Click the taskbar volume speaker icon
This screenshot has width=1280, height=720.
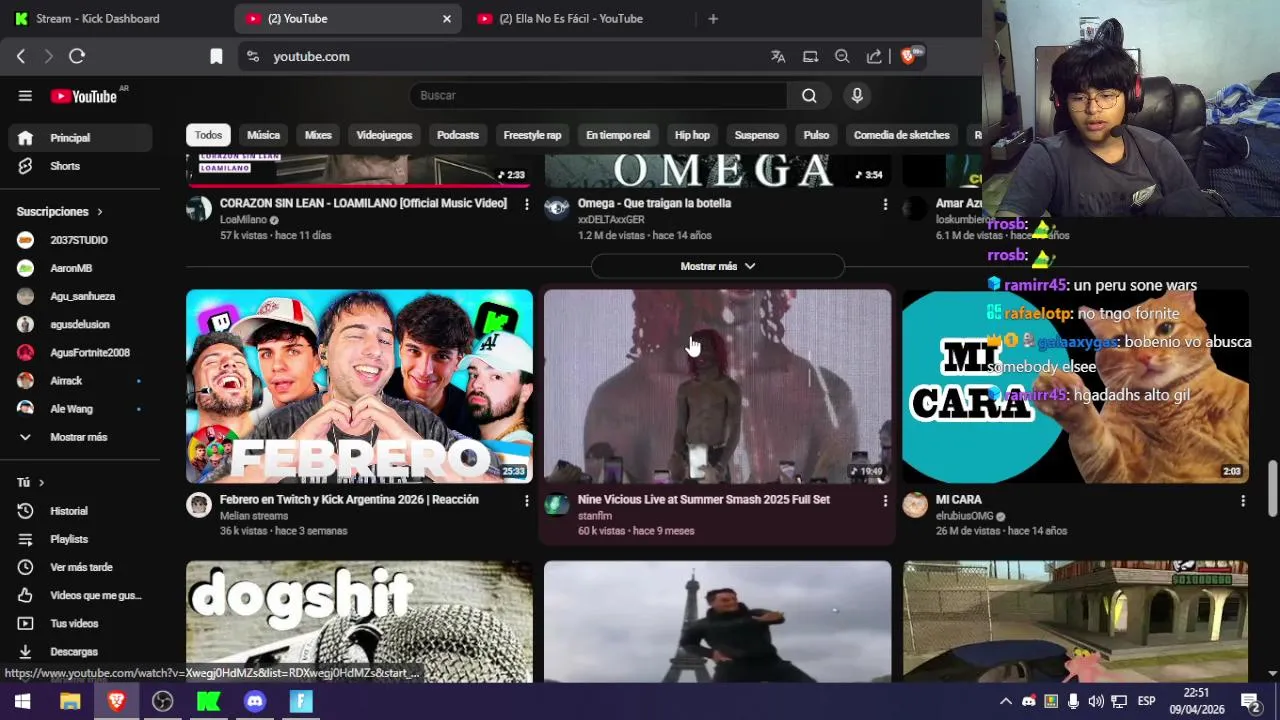[x=1096, y=701]
